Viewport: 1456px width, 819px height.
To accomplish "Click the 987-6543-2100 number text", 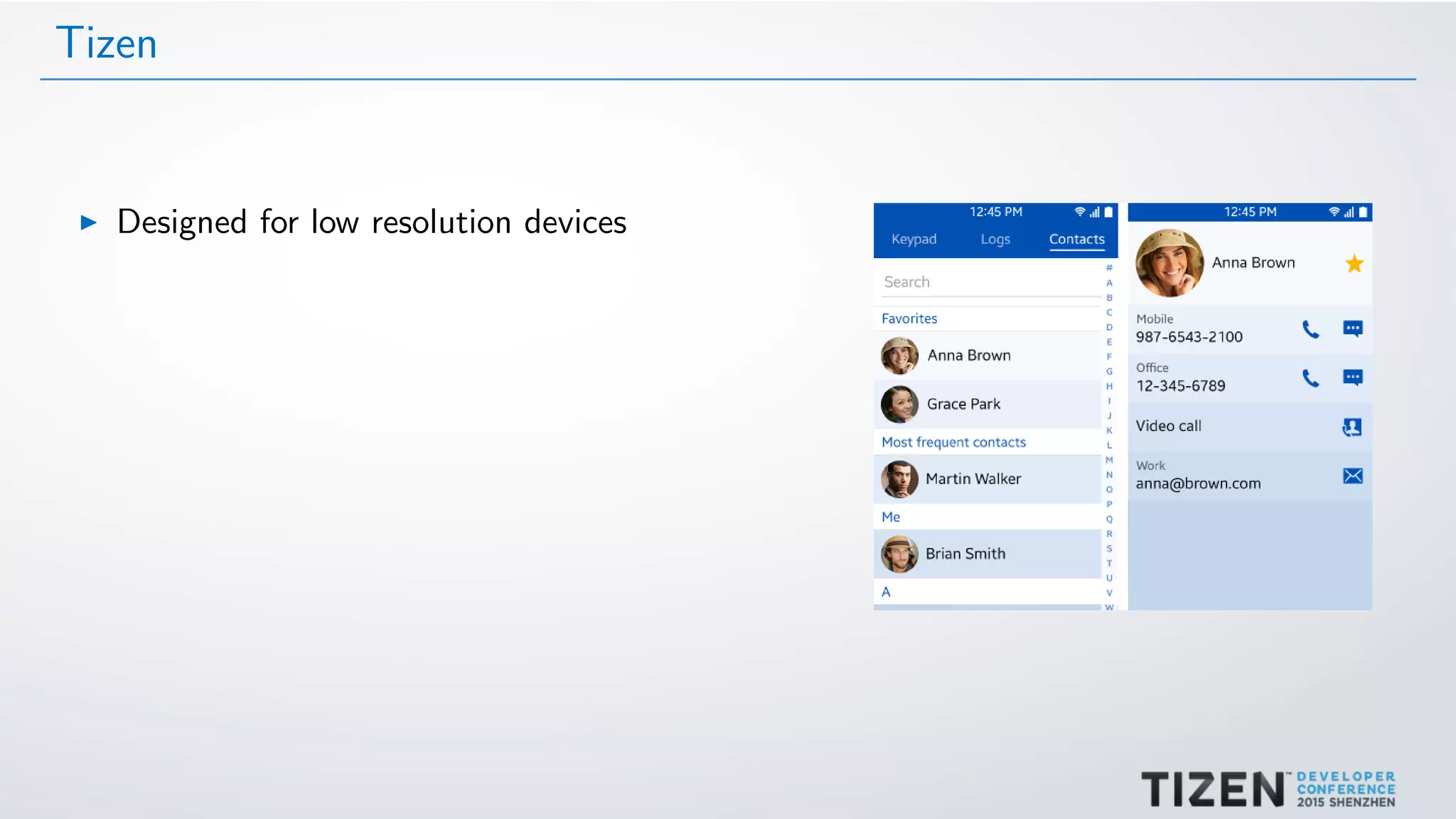I will (1189, 337).
